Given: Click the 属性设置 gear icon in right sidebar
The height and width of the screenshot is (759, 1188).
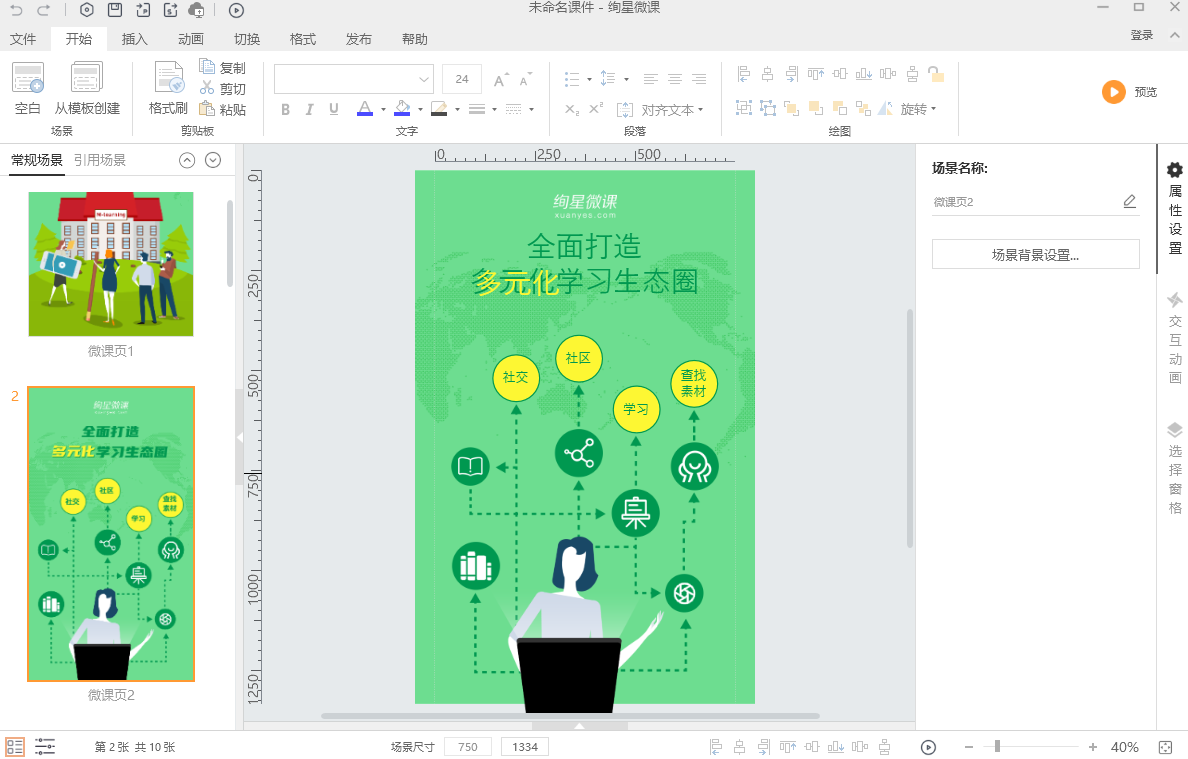Looking at the screenshot, I should click(1174, 172).
